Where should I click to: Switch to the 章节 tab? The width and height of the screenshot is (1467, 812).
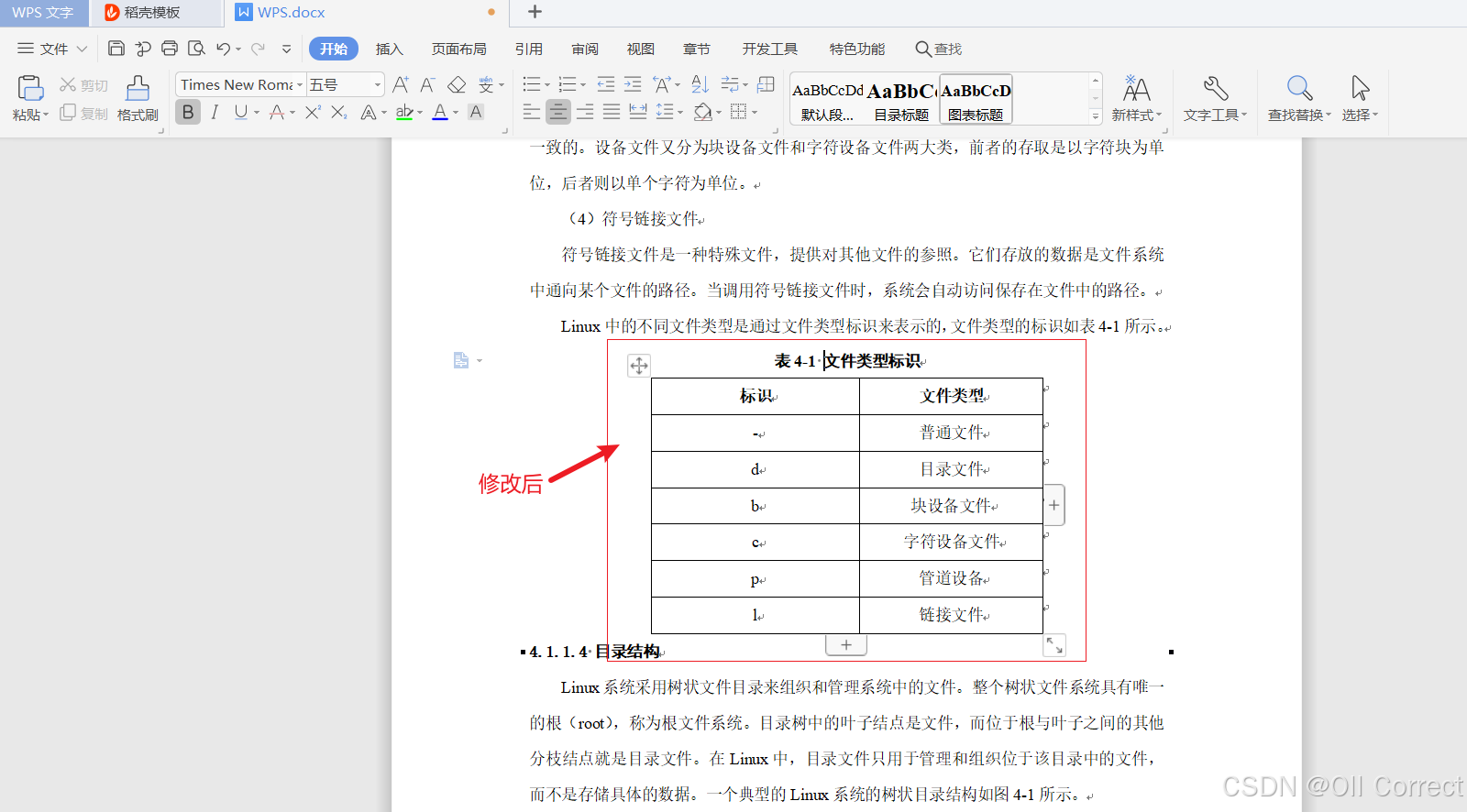pos(696,49)
